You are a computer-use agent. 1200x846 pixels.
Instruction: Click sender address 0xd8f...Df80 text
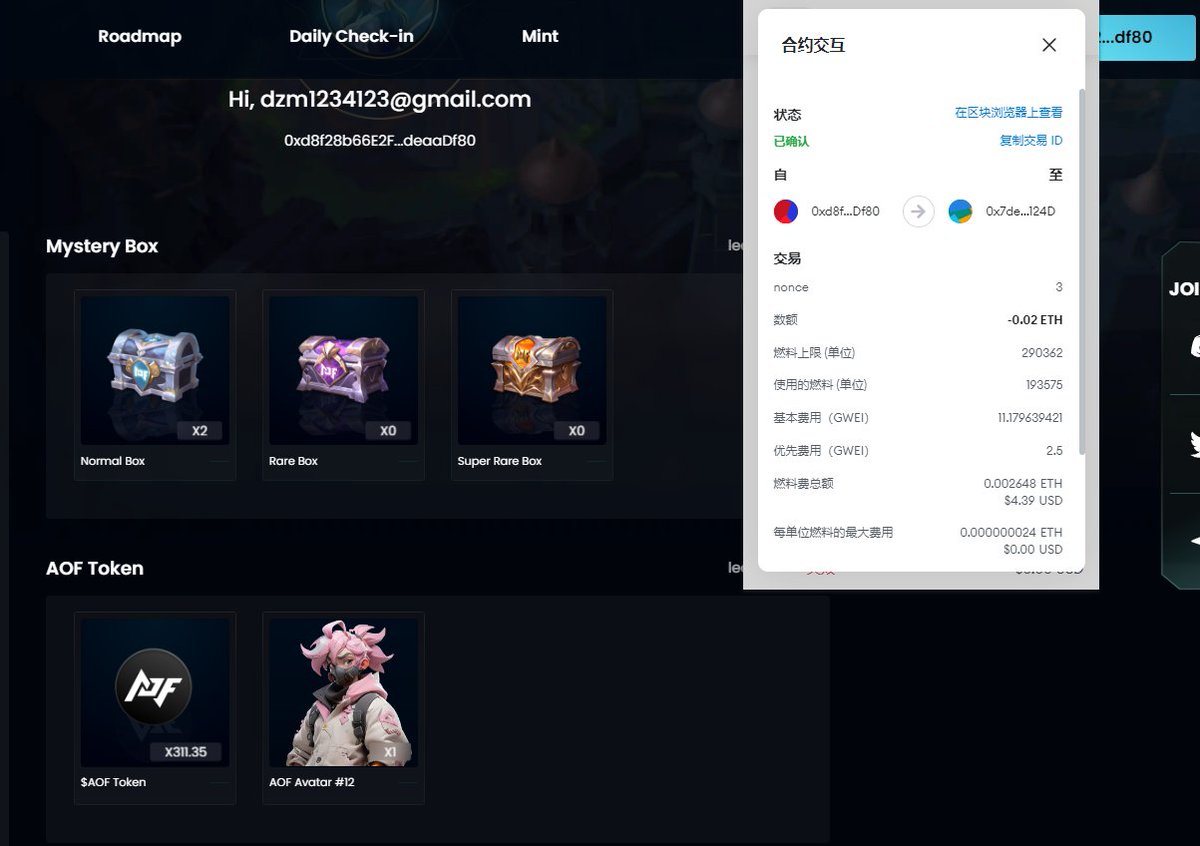845,211
